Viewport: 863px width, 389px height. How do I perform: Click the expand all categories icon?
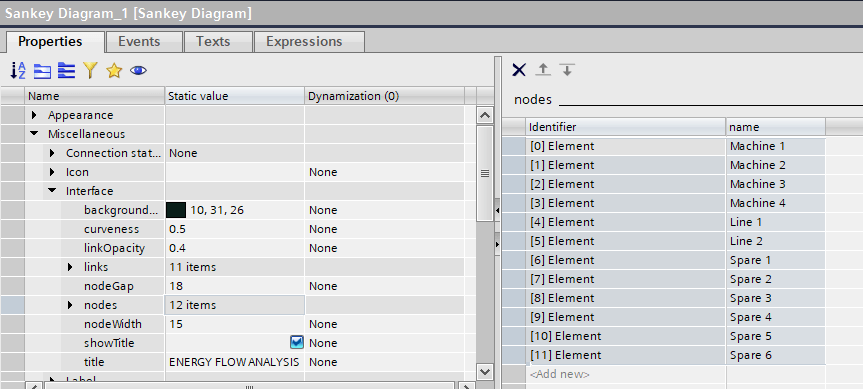42,70
